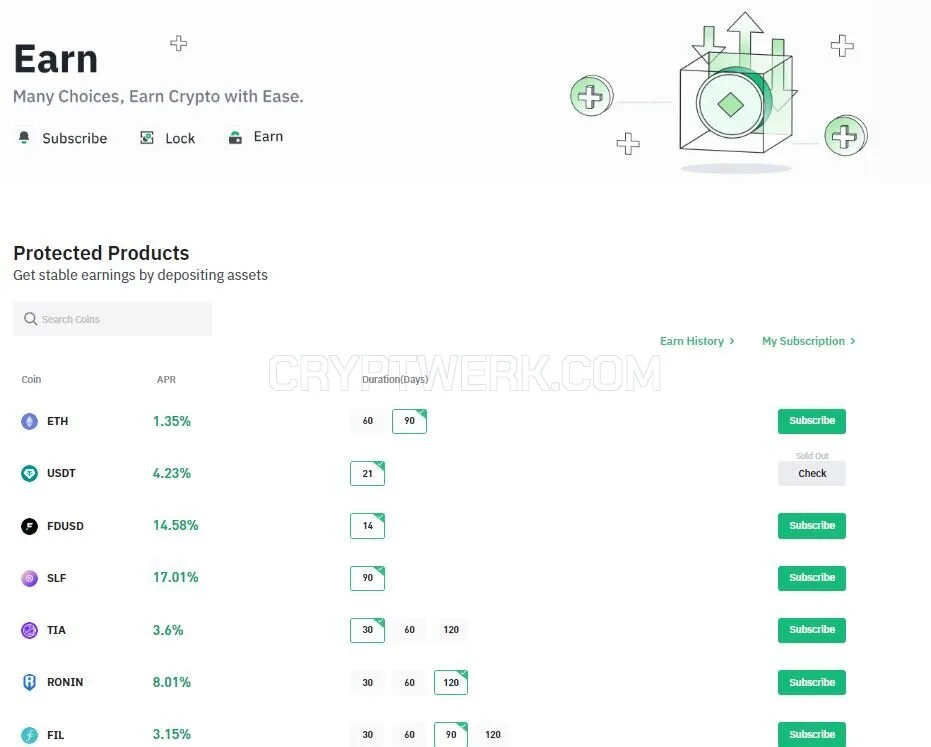Click SLF's 17.01% APR value
This screenshot has height=747, width=931.
pyautogui.click(x=176, y=577)
